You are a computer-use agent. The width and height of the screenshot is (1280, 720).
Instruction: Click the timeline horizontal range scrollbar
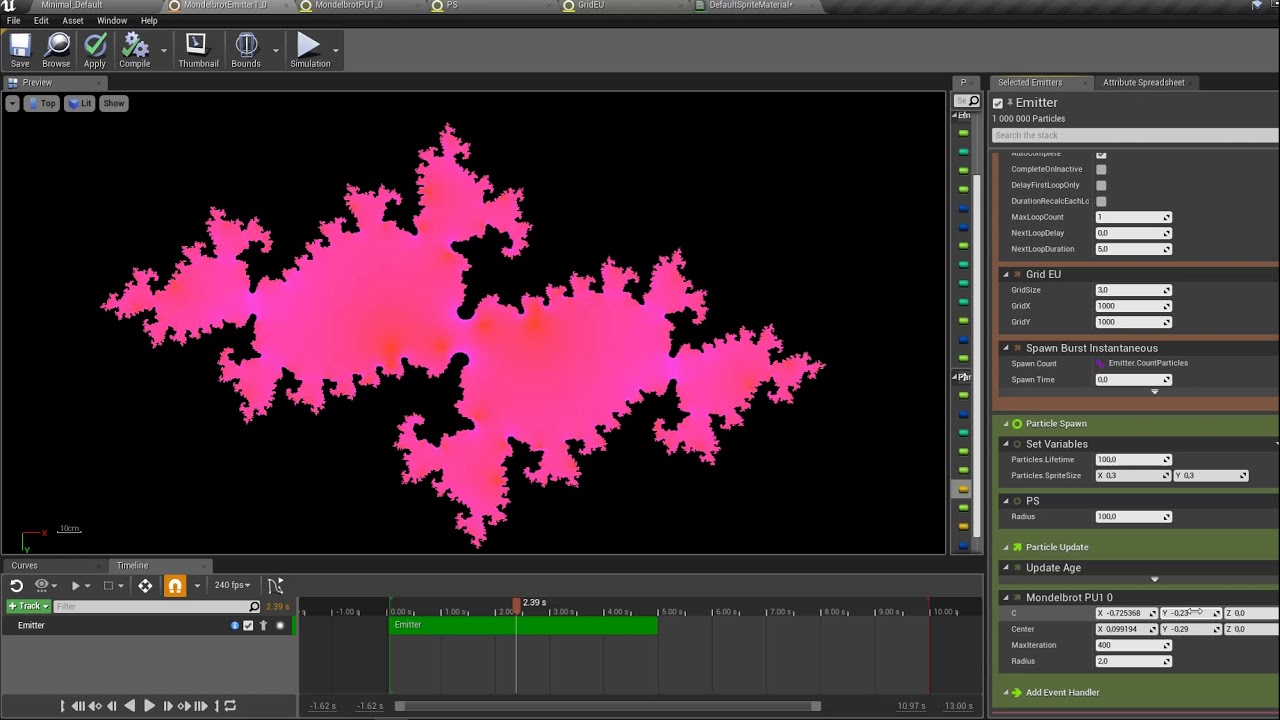coord(609,707)
